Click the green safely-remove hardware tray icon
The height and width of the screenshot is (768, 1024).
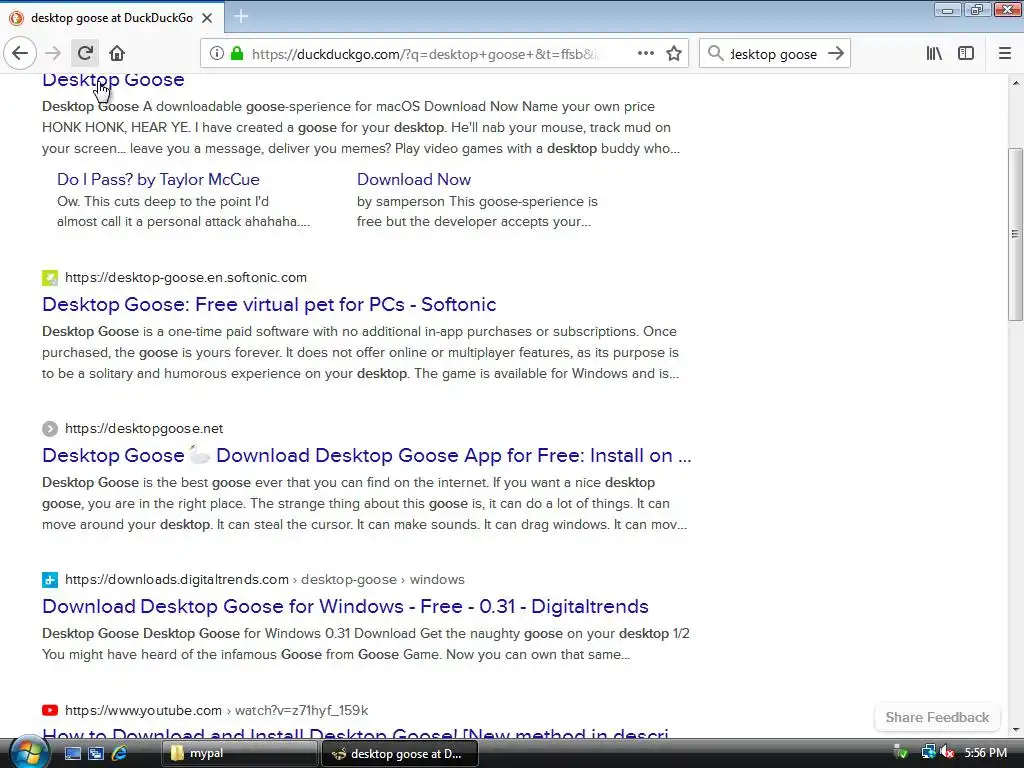click(901, 752)
